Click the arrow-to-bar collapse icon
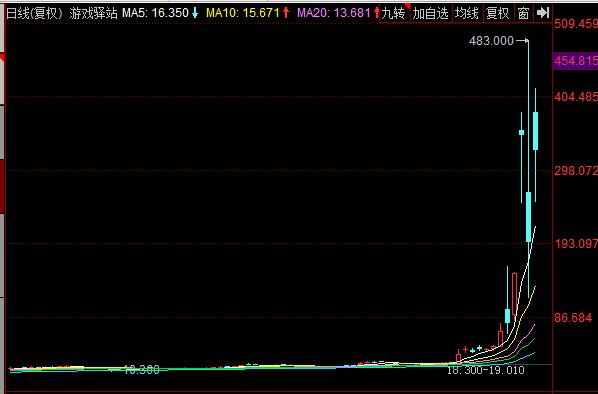598x394 pixels. [542, 13]
